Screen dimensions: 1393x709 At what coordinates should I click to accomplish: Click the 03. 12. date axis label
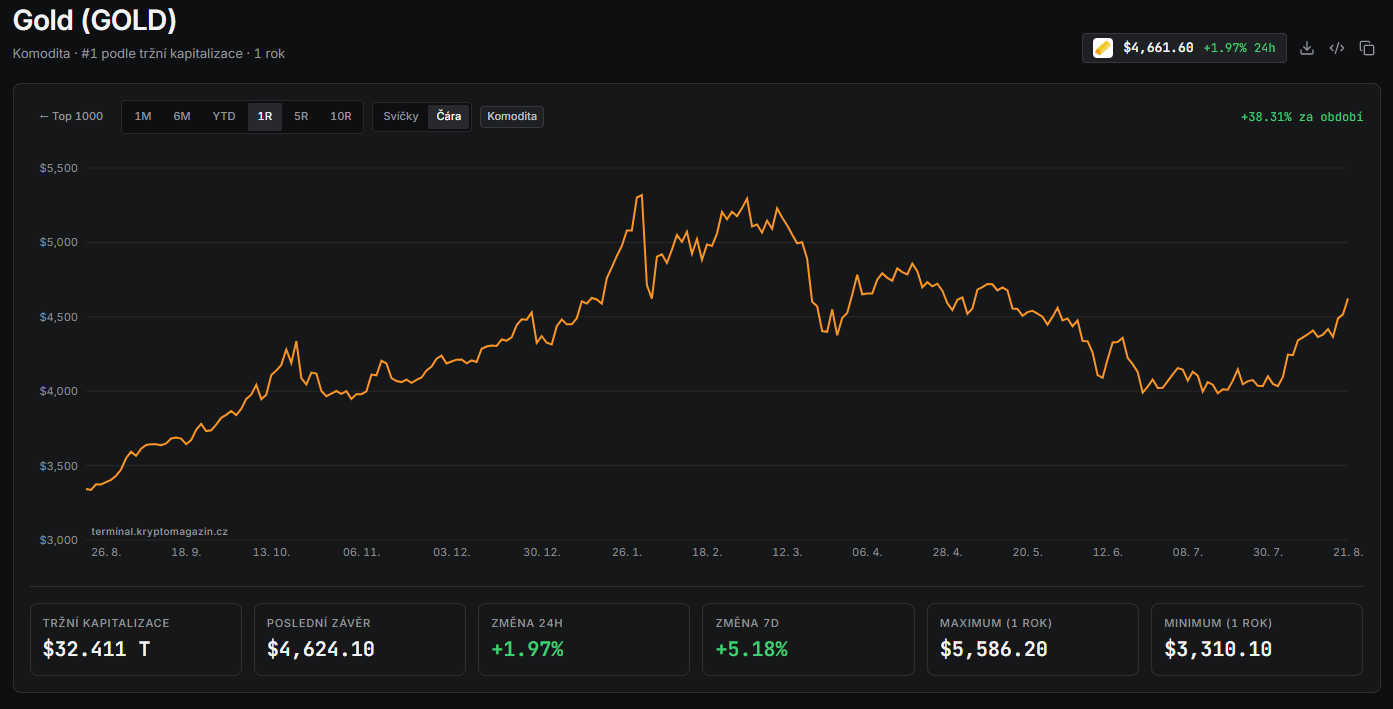[x=451, y=552]
